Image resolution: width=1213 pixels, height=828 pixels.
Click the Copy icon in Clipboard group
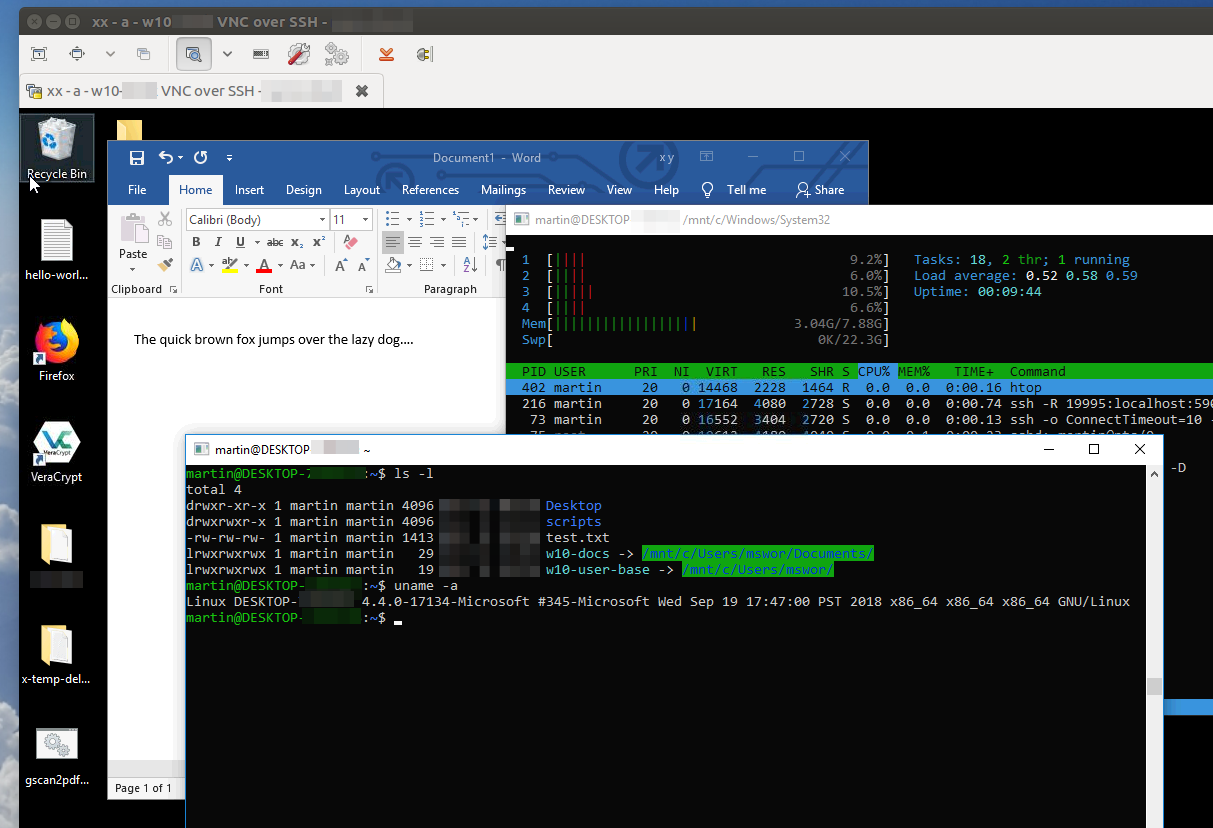[x=165, y=242]
